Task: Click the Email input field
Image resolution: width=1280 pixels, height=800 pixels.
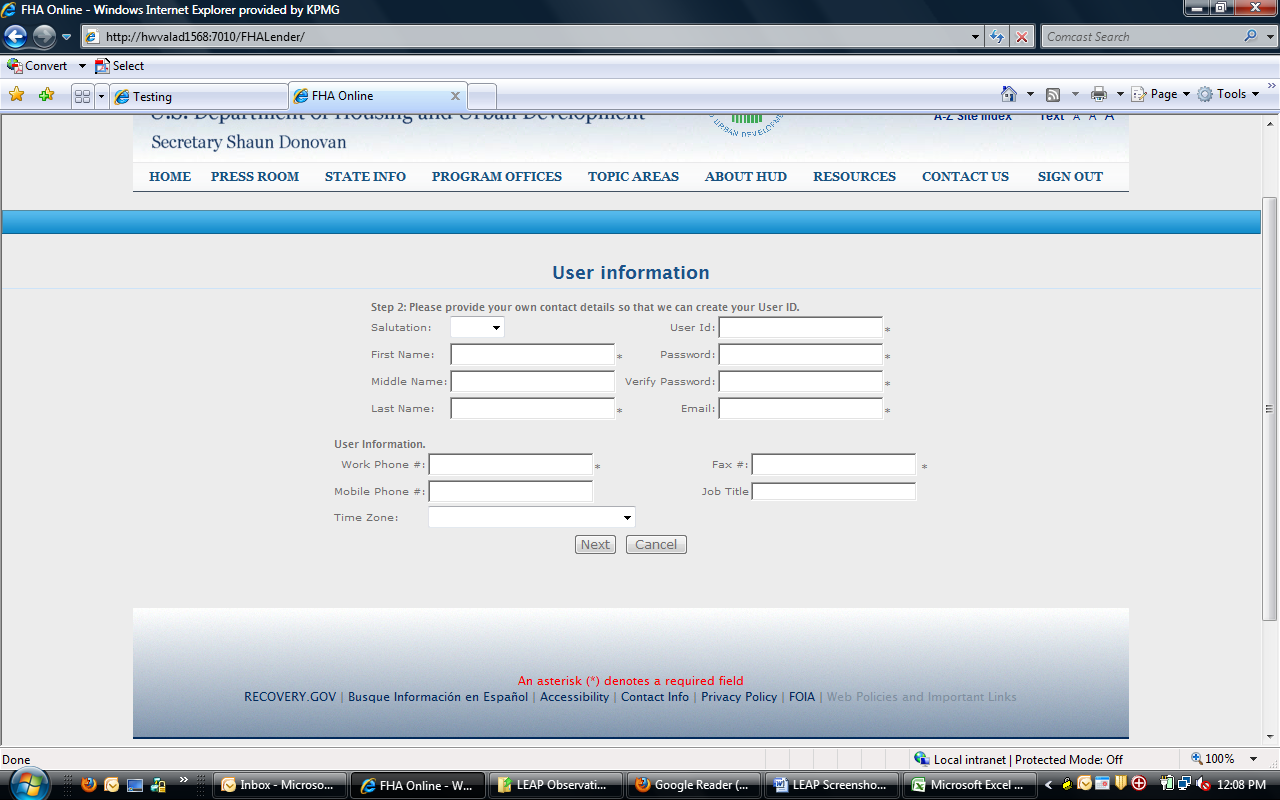Action: [801, 409]
